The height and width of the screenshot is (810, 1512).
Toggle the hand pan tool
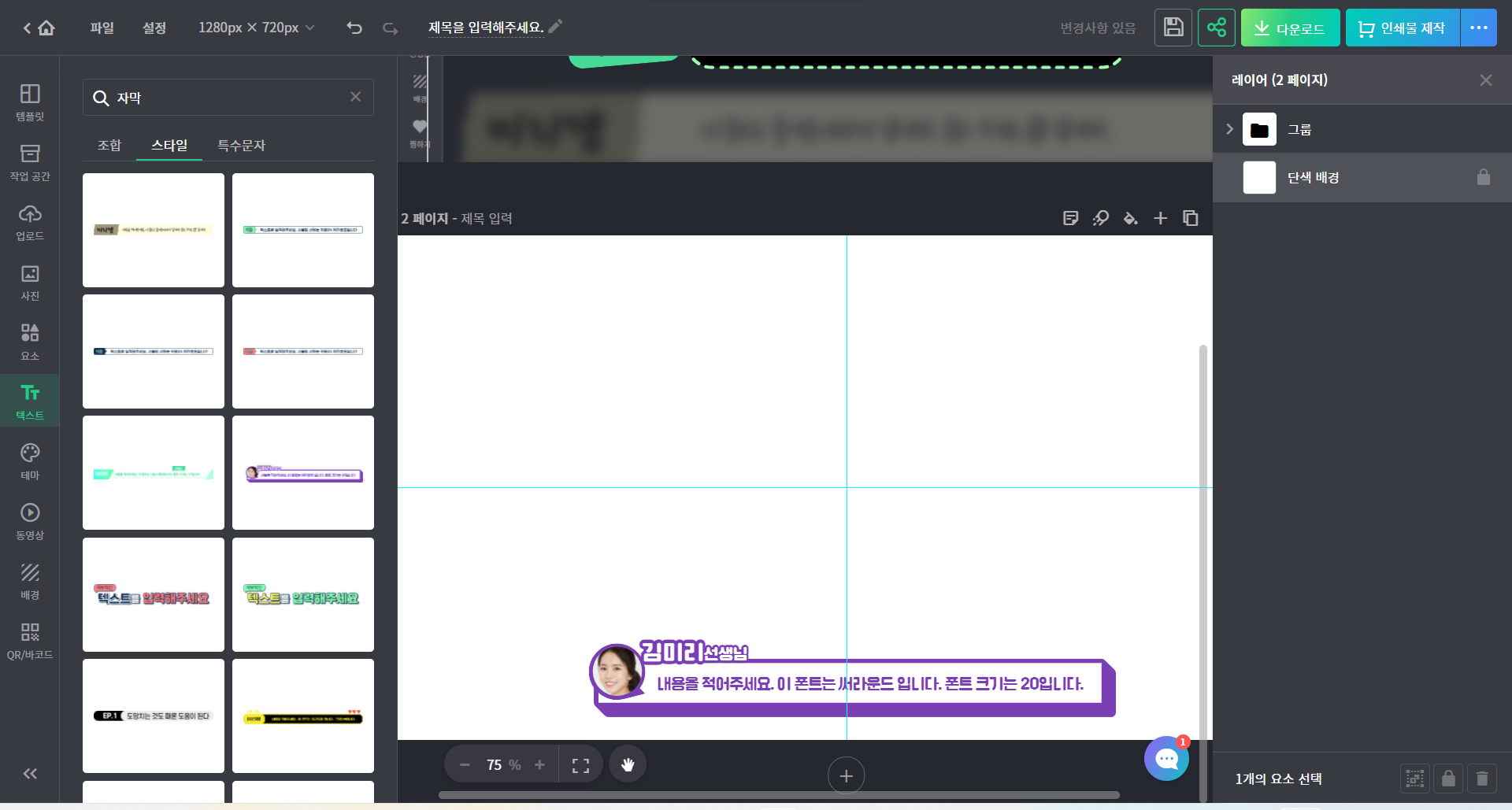[x=628, y=764]
